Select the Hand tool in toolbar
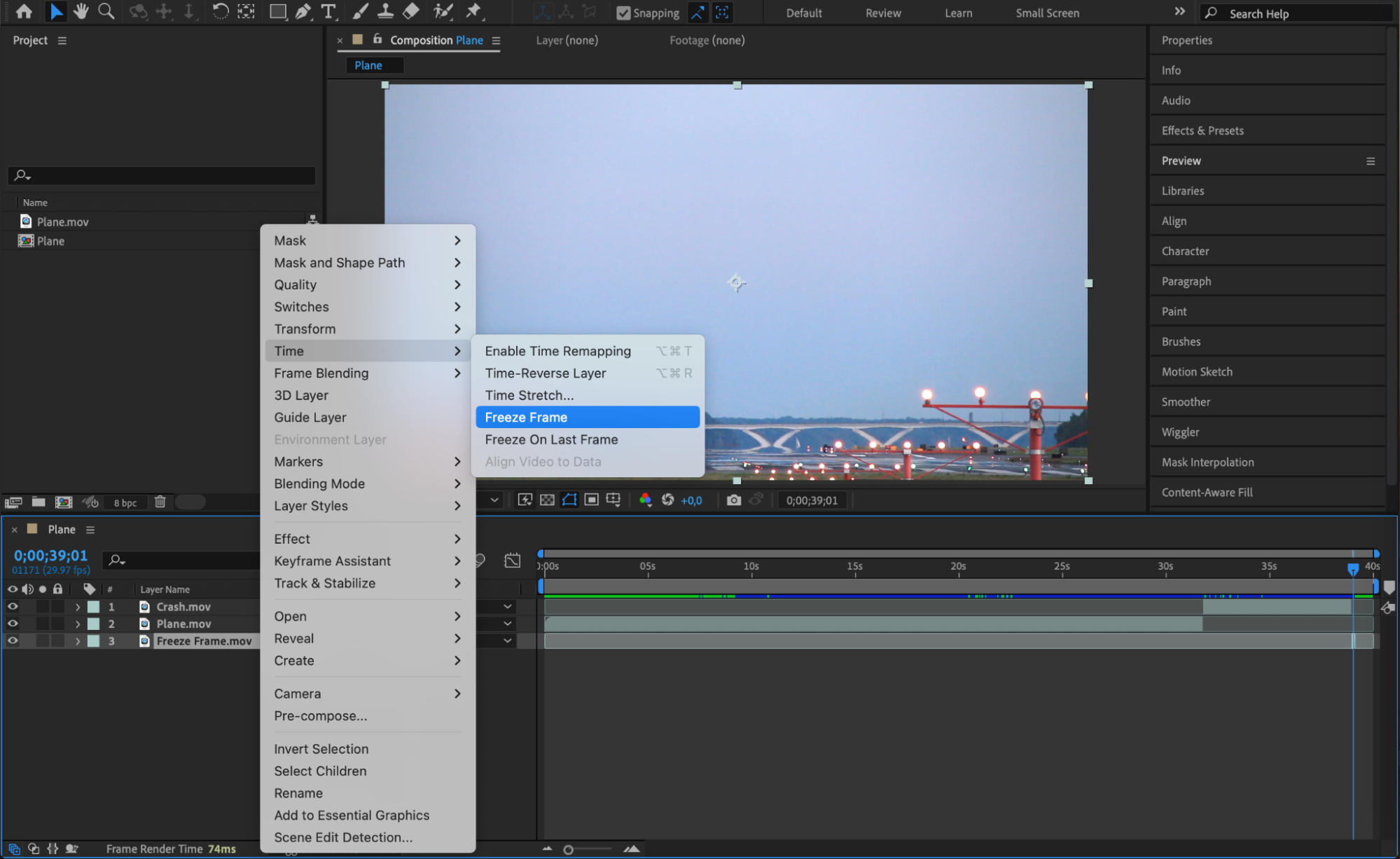 click(x=81, y=11)
